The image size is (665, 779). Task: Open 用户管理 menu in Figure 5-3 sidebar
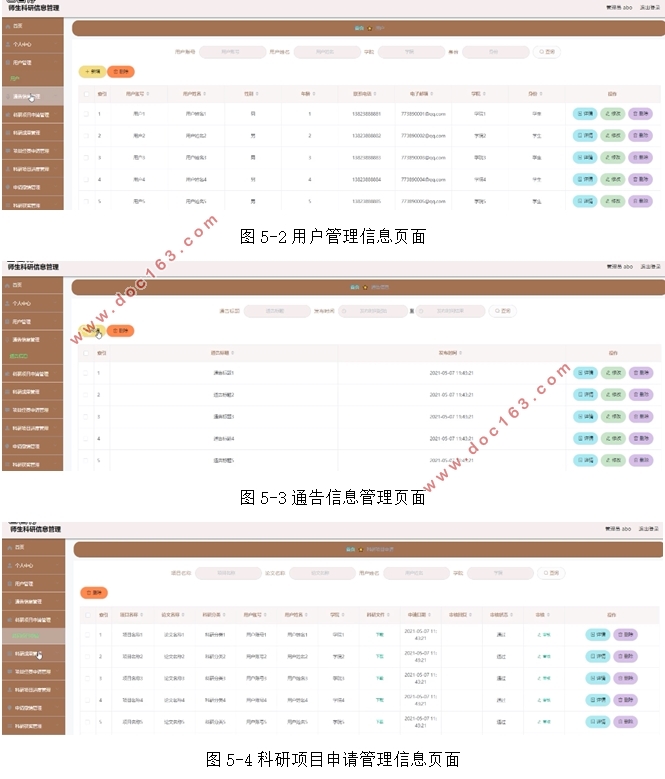tap(33, 321)
